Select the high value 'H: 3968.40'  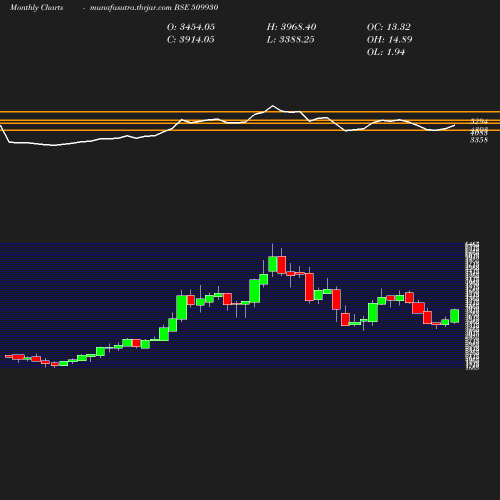(291, 27)
